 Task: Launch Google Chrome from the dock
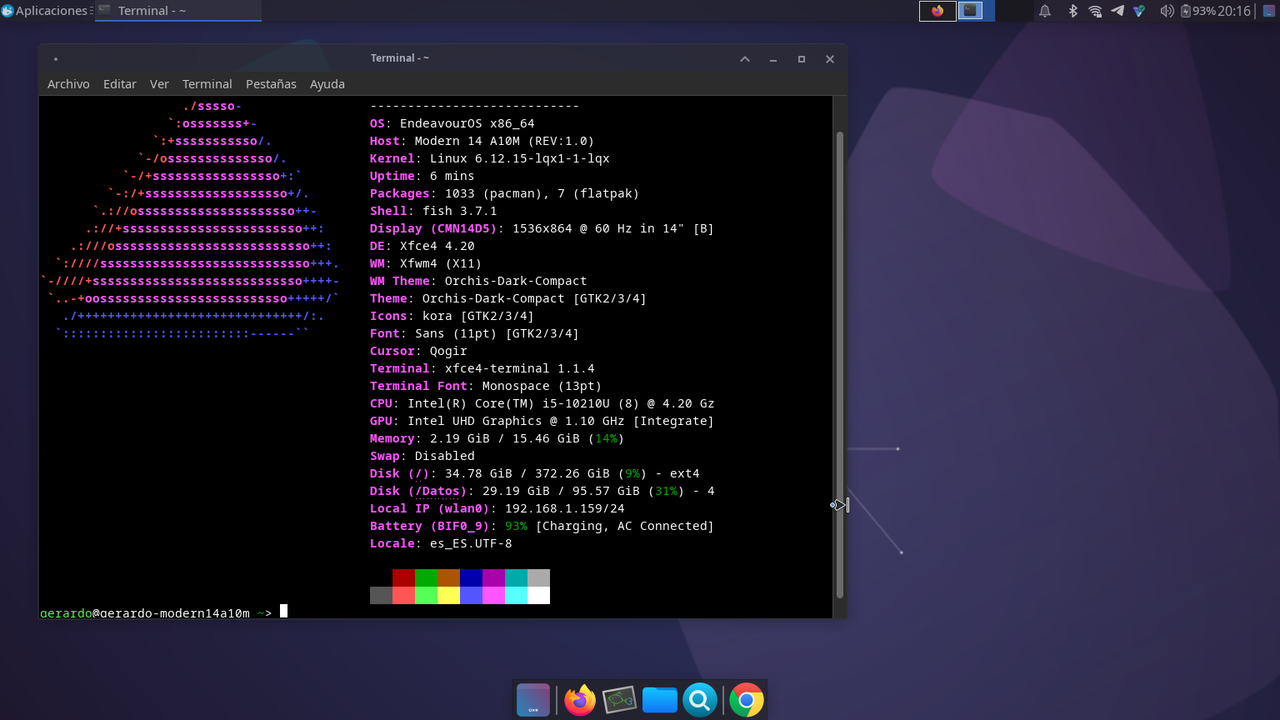(x=746, y=700)
